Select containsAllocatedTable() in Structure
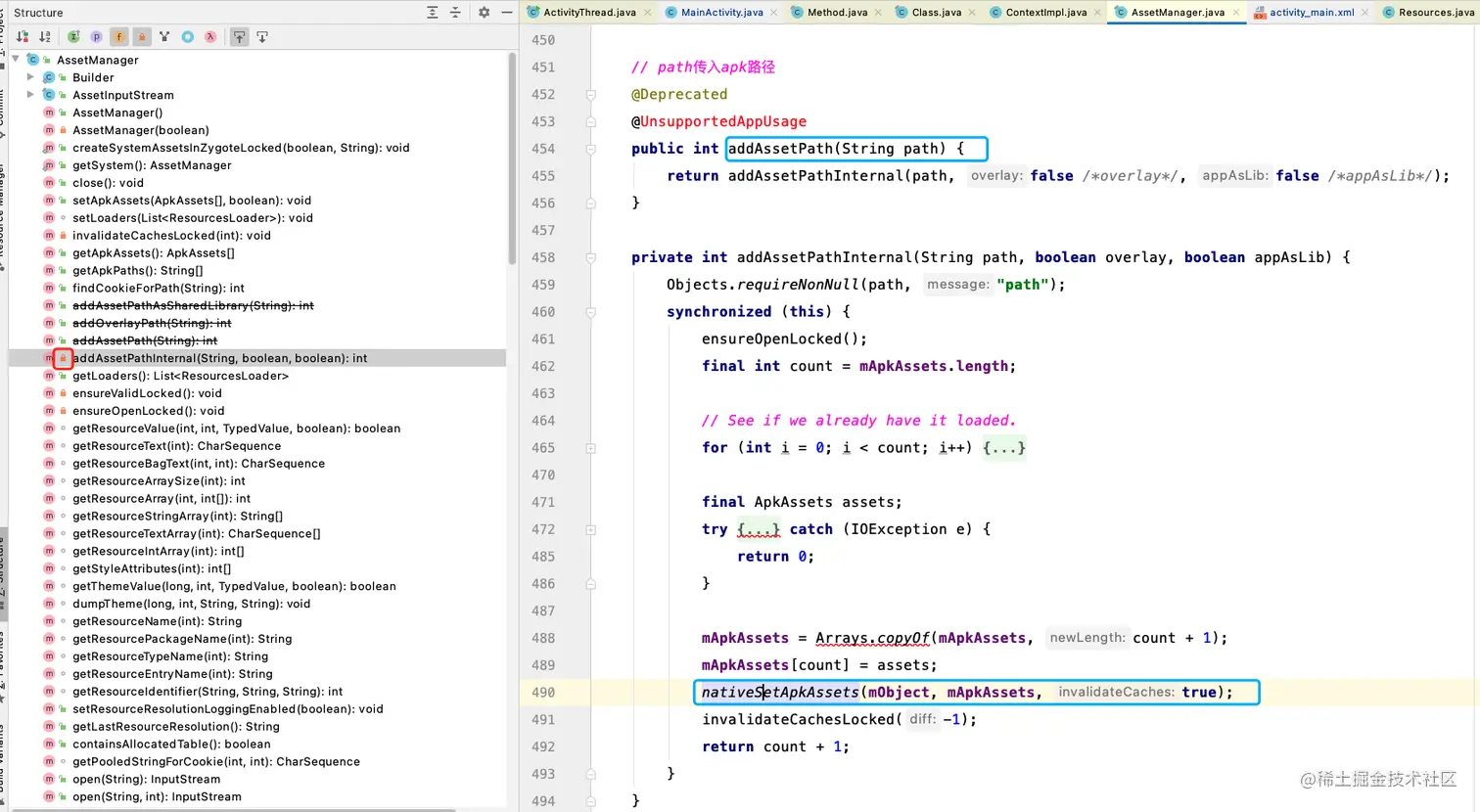 point(171,744)
